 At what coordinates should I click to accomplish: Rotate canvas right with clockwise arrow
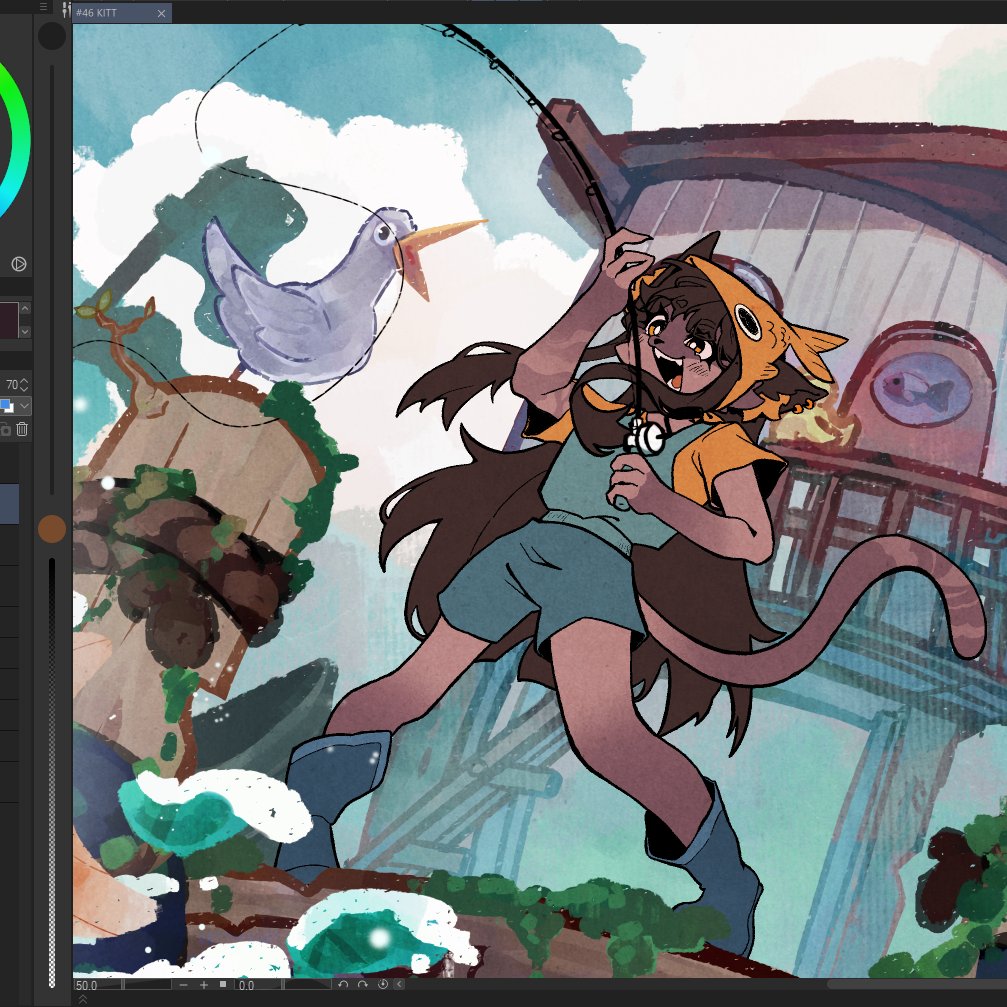pos(363,984)
